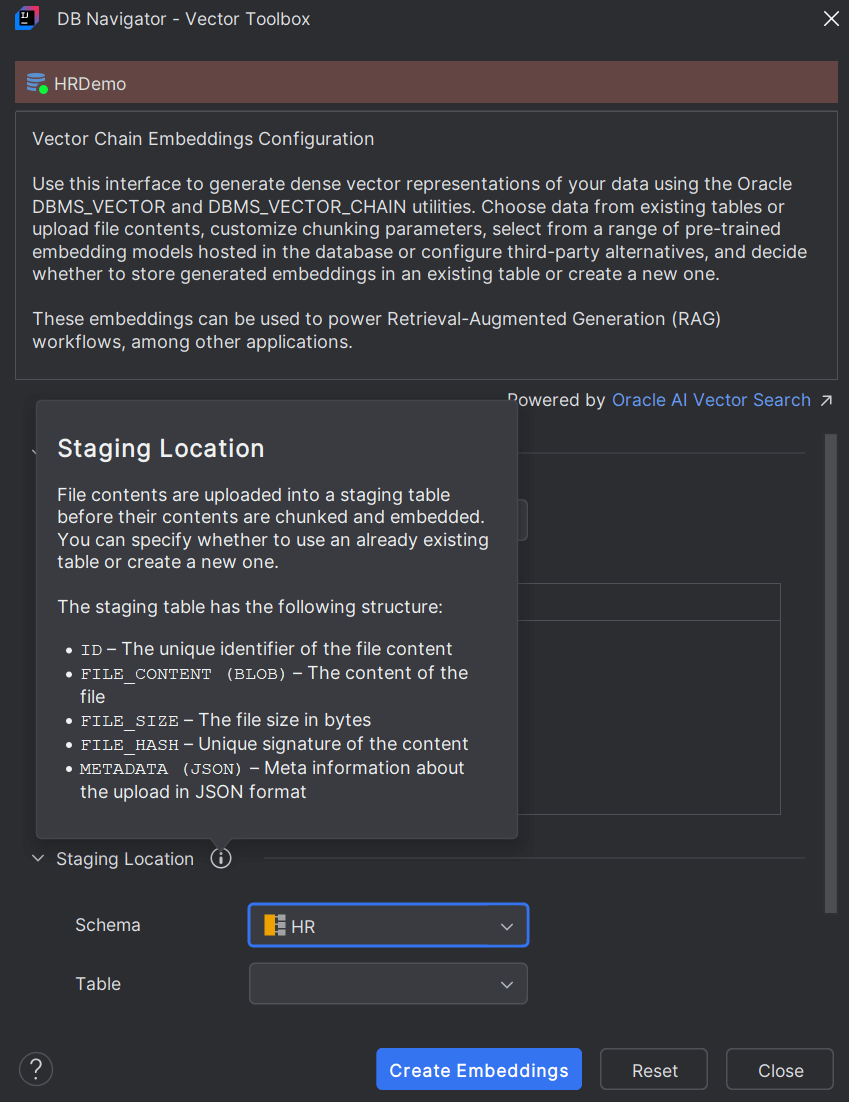Open the Oracle AI Vector Search link
The height and width of the screenshot is (1102, 849).
pos(711,400)
